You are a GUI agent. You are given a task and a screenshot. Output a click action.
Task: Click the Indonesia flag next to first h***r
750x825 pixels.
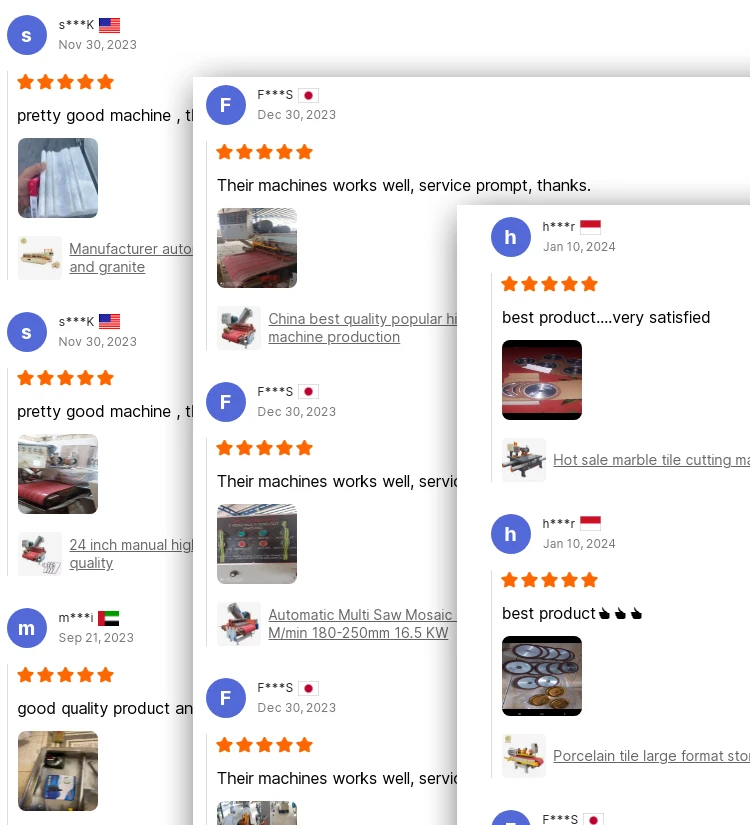590,227
